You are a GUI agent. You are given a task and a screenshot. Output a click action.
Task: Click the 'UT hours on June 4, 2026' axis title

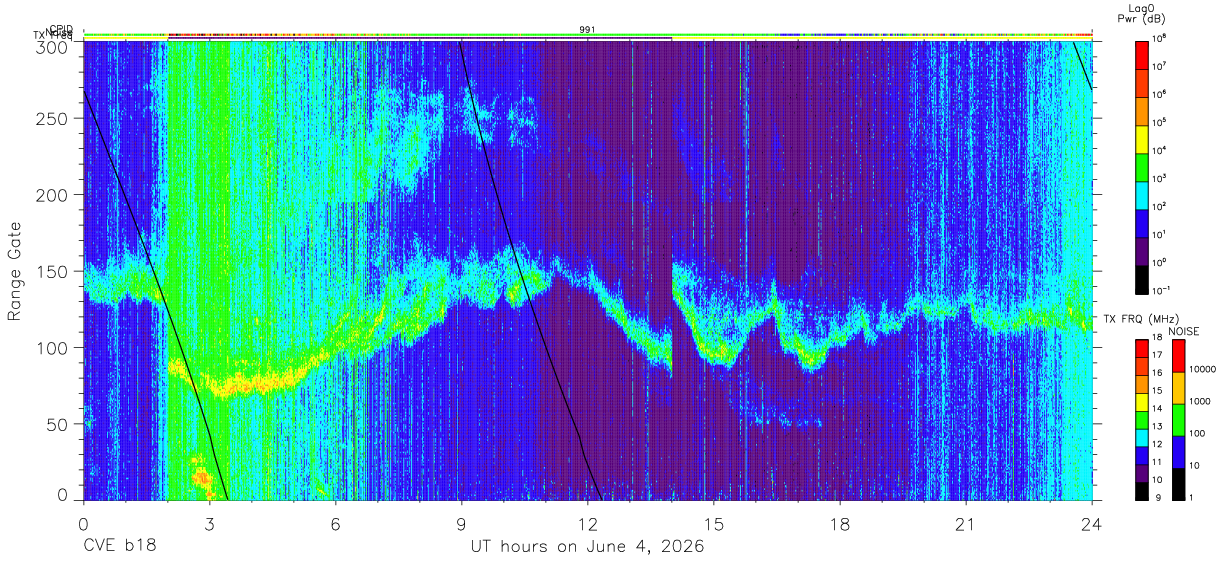(588, 547)
